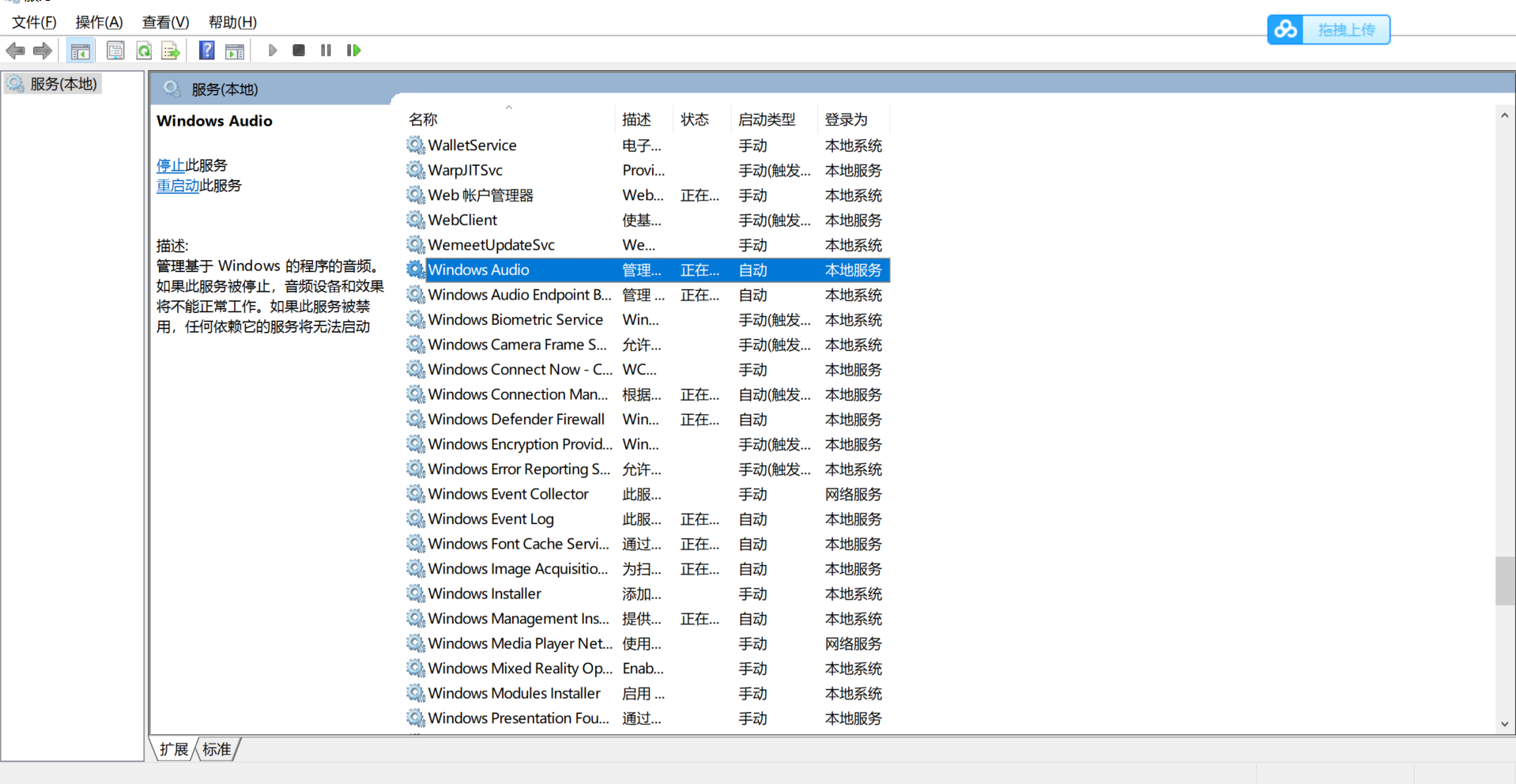Viewport: 1516px width, 784px height.
Task: Select Windows Error Reporting Service
Action: (x=647, y=469)
